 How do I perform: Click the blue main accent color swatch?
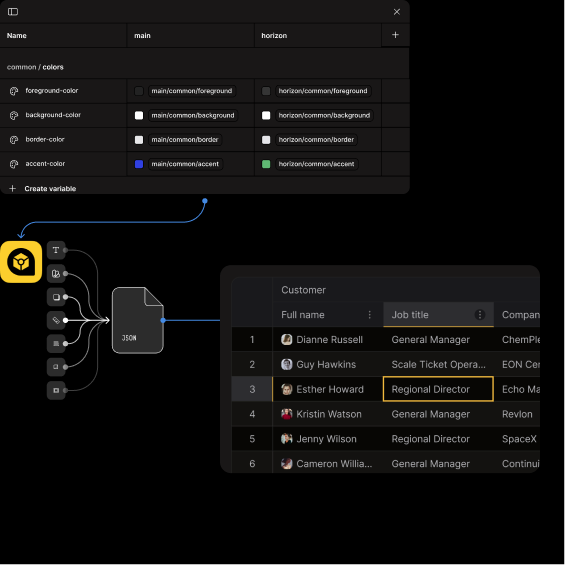pyautogui.click(x=139, y=164)
